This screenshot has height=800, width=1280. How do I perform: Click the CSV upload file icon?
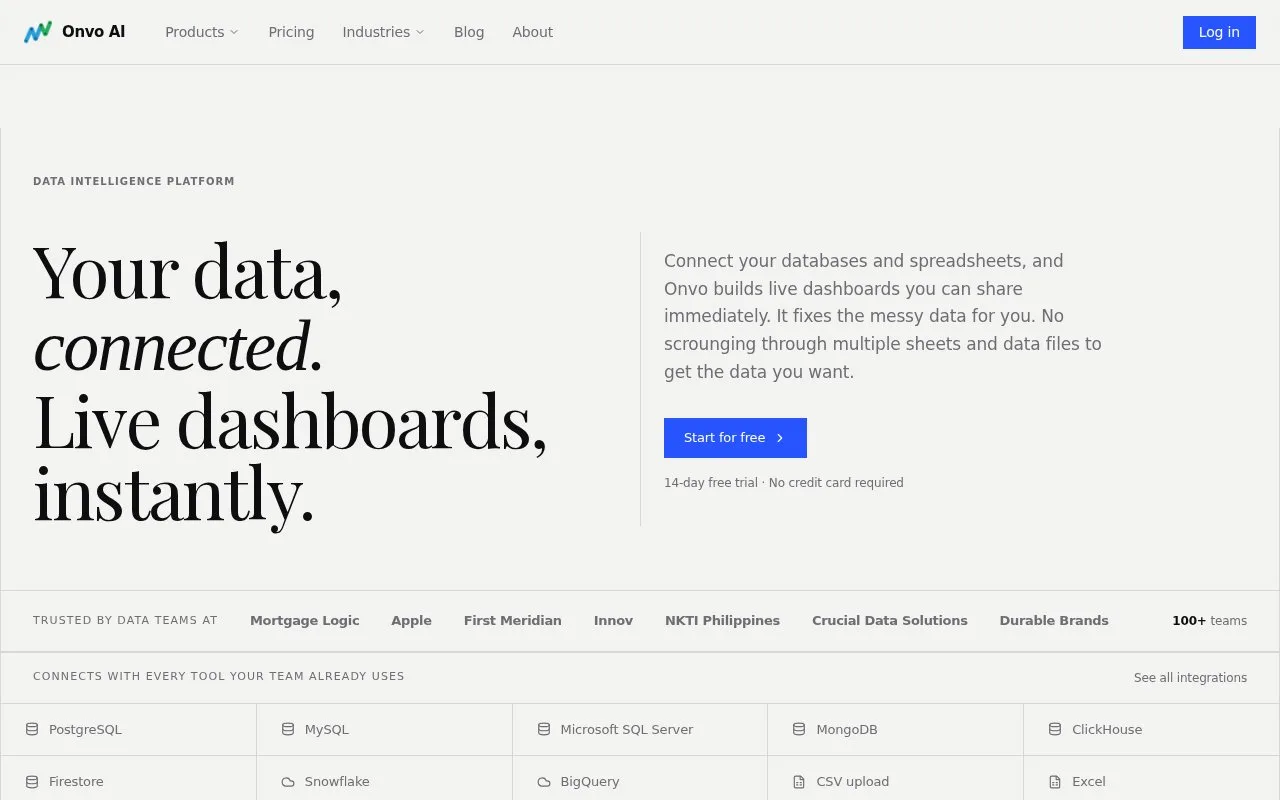799,781
